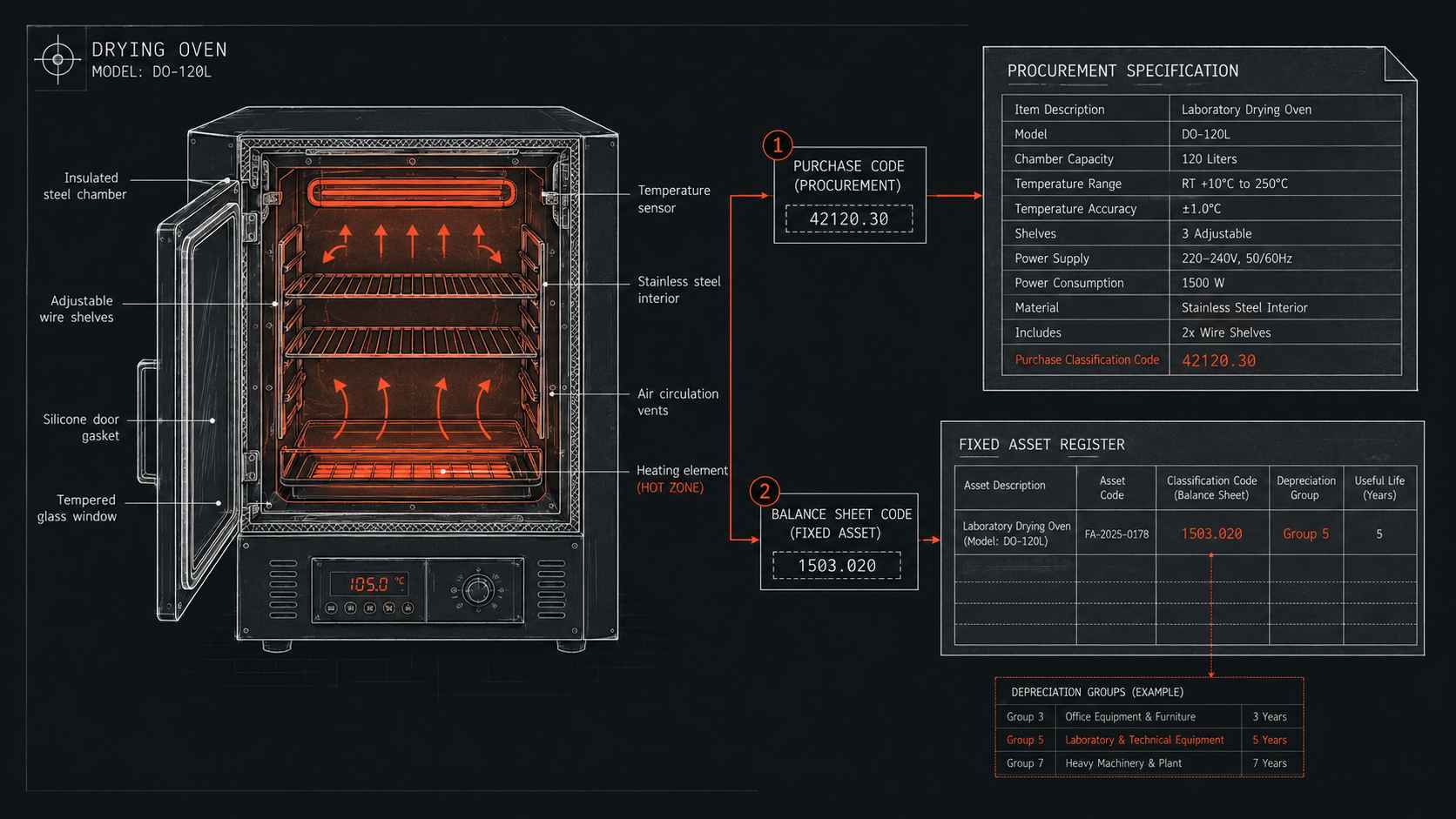The image size is (1456, 819).
Task: Click the crosshair target icon beside DRYING OVEN
Action: pos(57,59)
